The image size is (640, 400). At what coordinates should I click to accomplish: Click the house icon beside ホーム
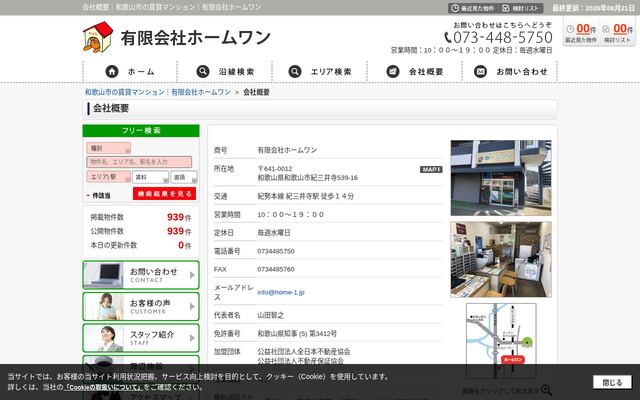112,71
